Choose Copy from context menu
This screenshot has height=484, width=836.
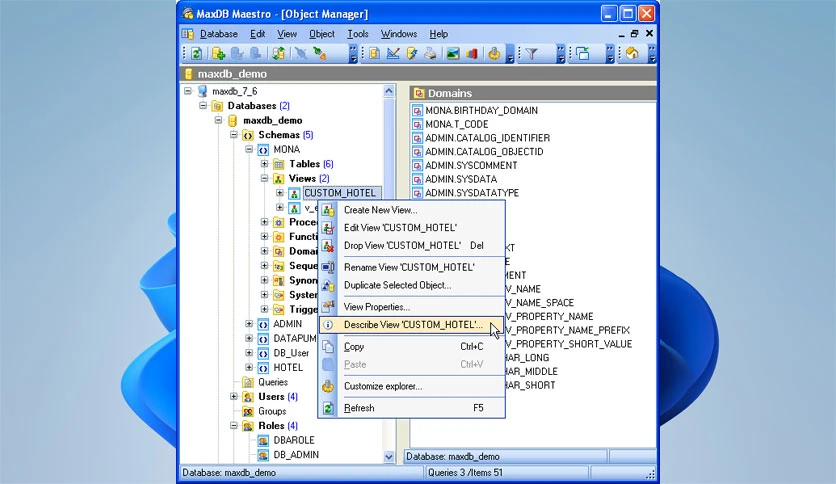[x=412, y=346]
